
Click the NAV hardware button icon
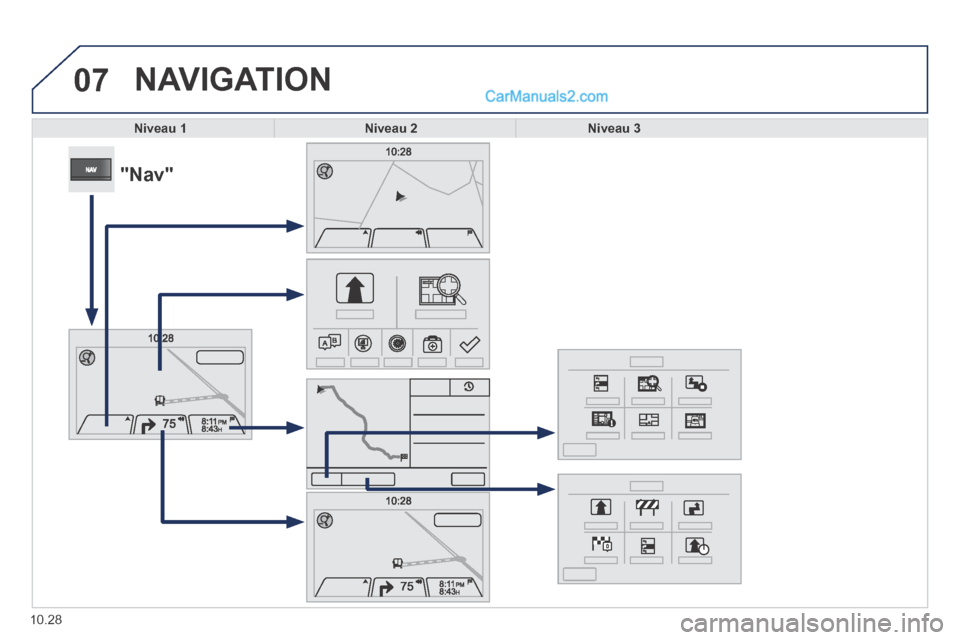click(91, 170)
